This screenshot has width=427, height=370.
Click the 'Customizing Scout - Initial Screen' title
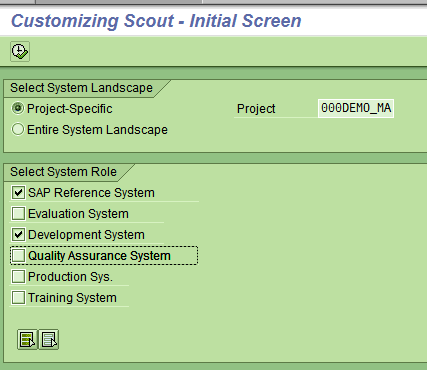pos(156,21)
